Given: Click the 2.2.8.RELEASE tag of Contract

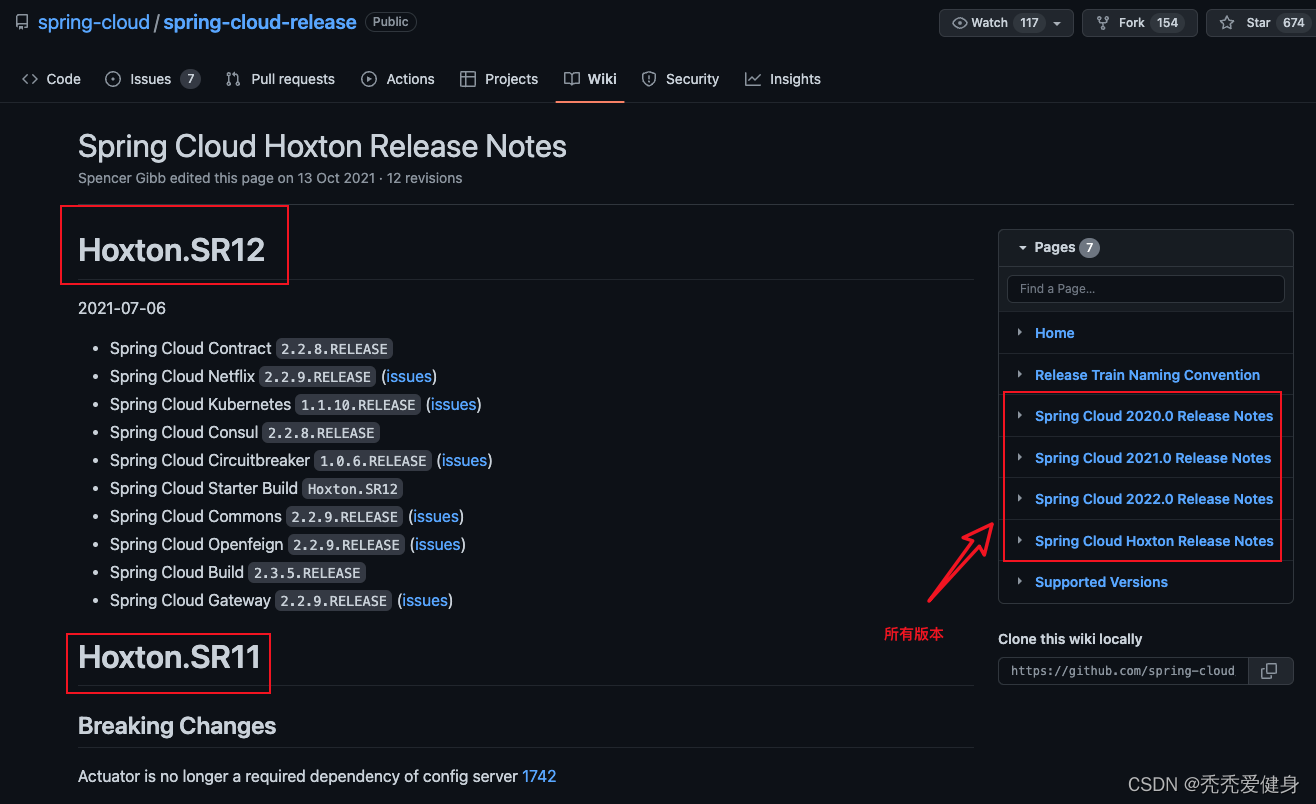Looking at the screenshot, I should coord(335,349).
